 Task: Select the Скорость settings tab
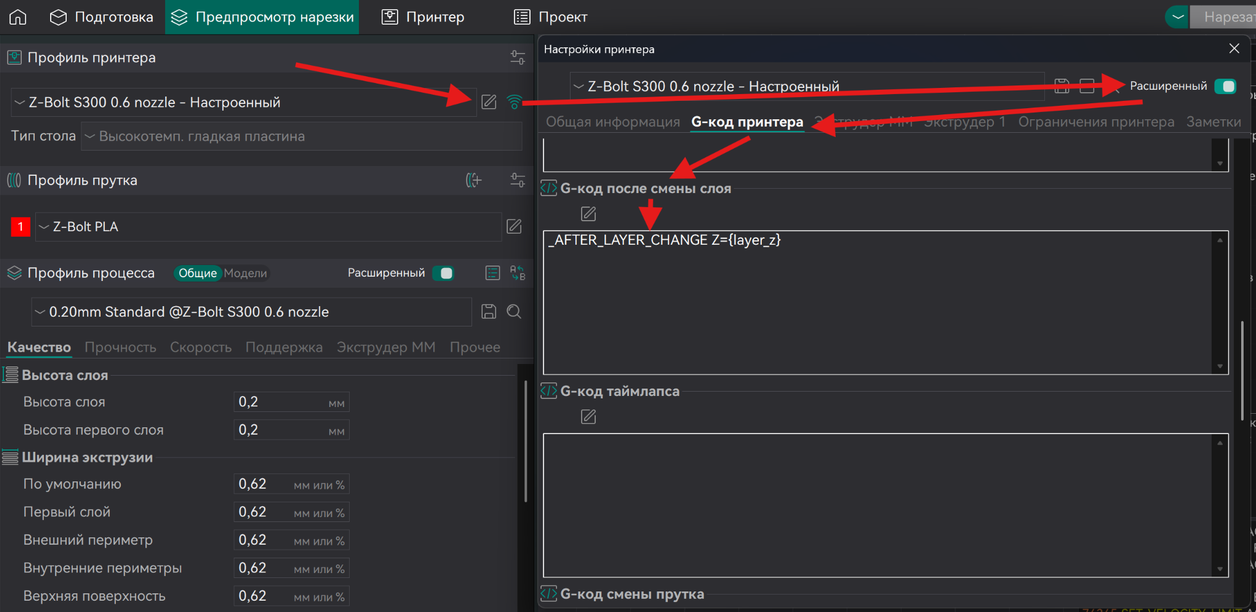pyautogui.click(x=201, y=347)
